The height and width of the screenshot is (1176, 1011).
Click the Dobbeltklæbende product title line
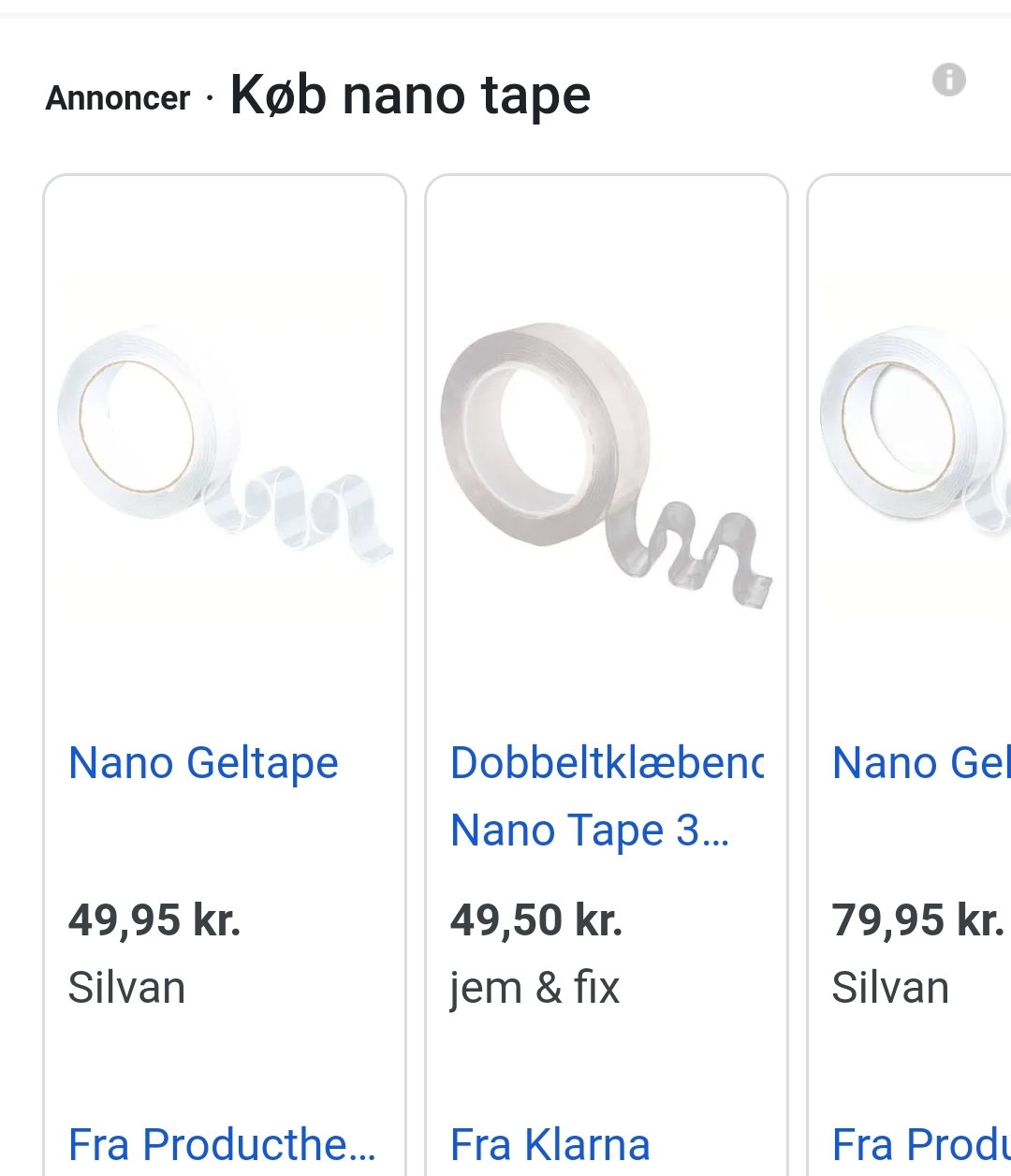[607, 763]
